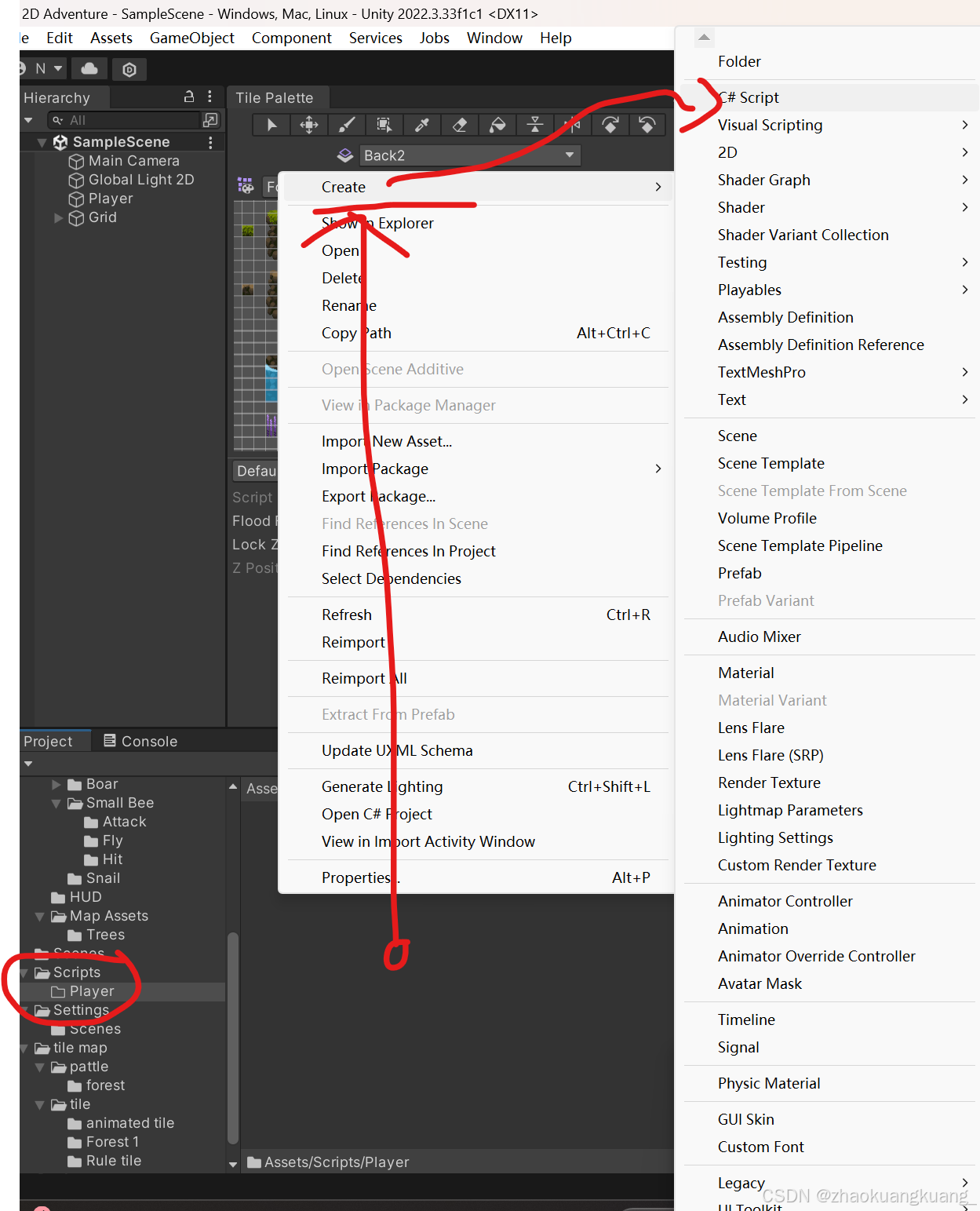Collapse the Small Bee folder

point(56,804)
